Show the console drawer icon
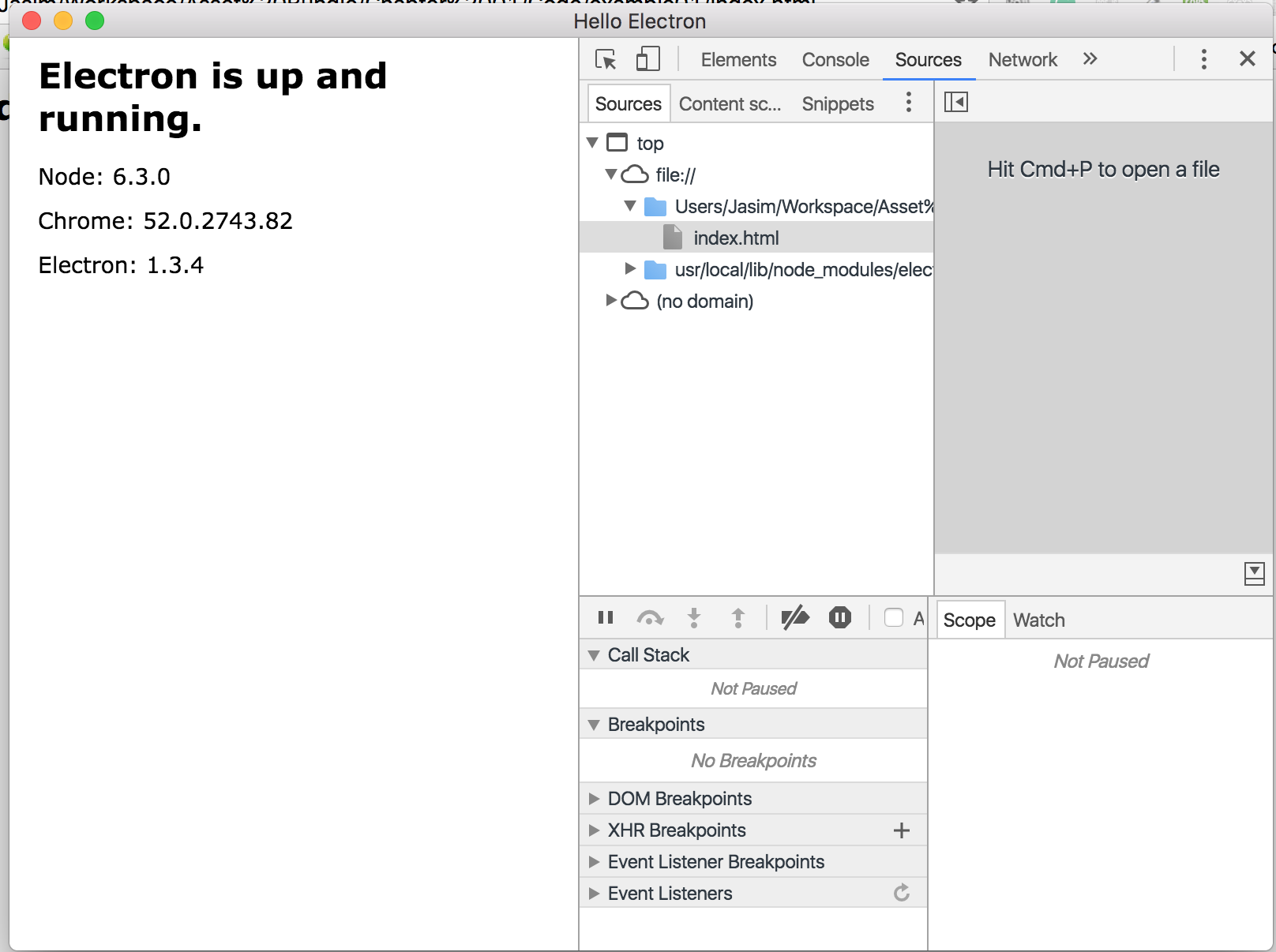 [x=1254, y=574]
